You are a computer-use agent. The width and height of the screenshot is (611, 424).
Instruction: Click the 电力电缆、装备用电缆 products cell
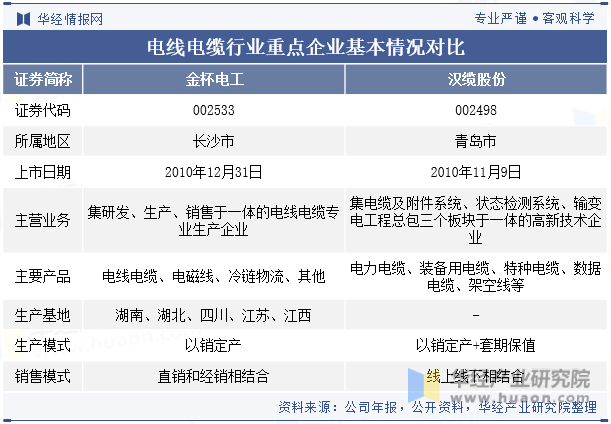point(476,277)
